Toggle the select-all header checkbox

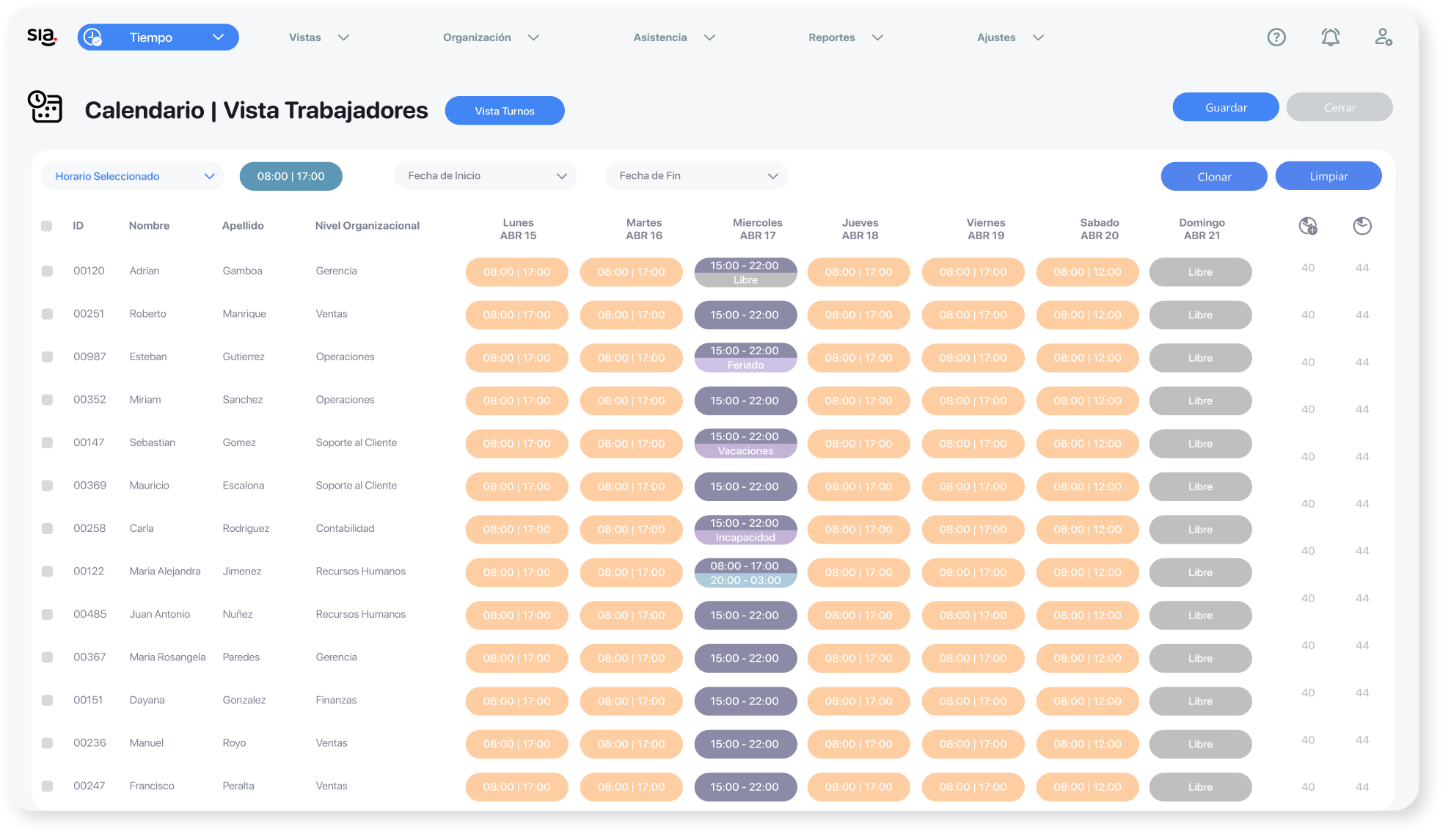pyautogui.click(x=47, y=227)
